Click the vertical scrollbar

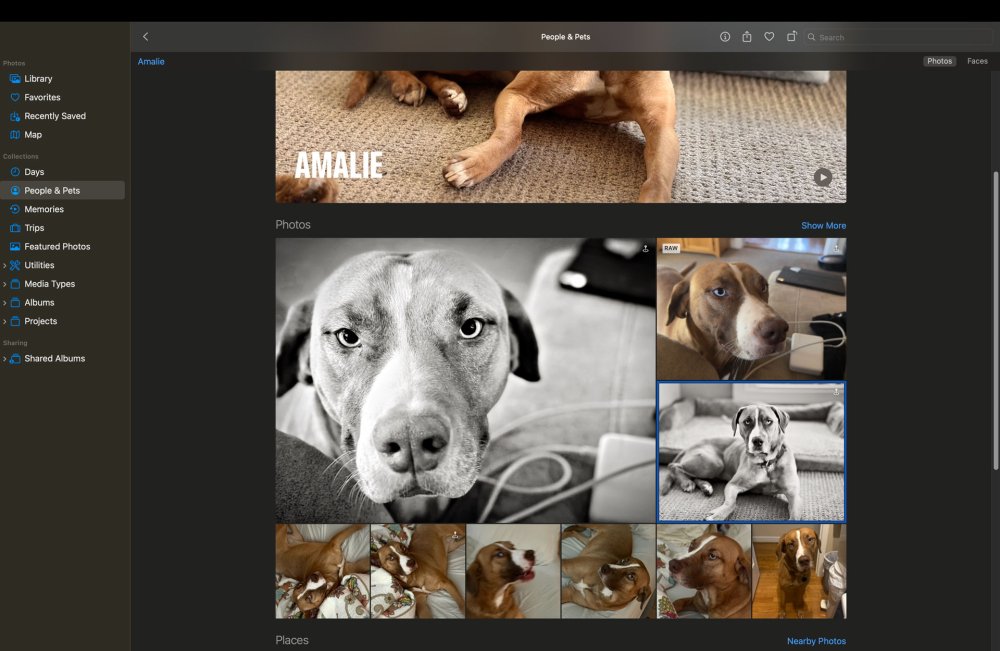(x=996, y=321)
